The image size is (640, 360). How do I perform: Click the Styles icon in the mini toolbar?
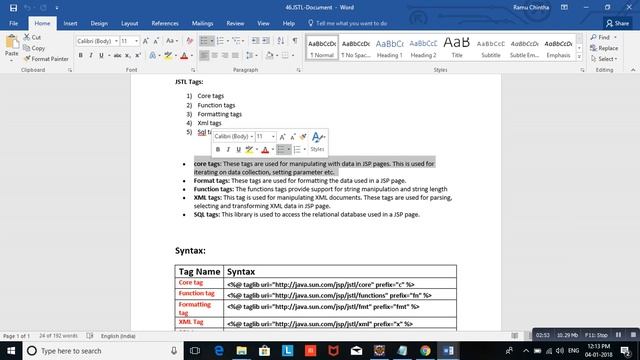click(x=317, y=142)
